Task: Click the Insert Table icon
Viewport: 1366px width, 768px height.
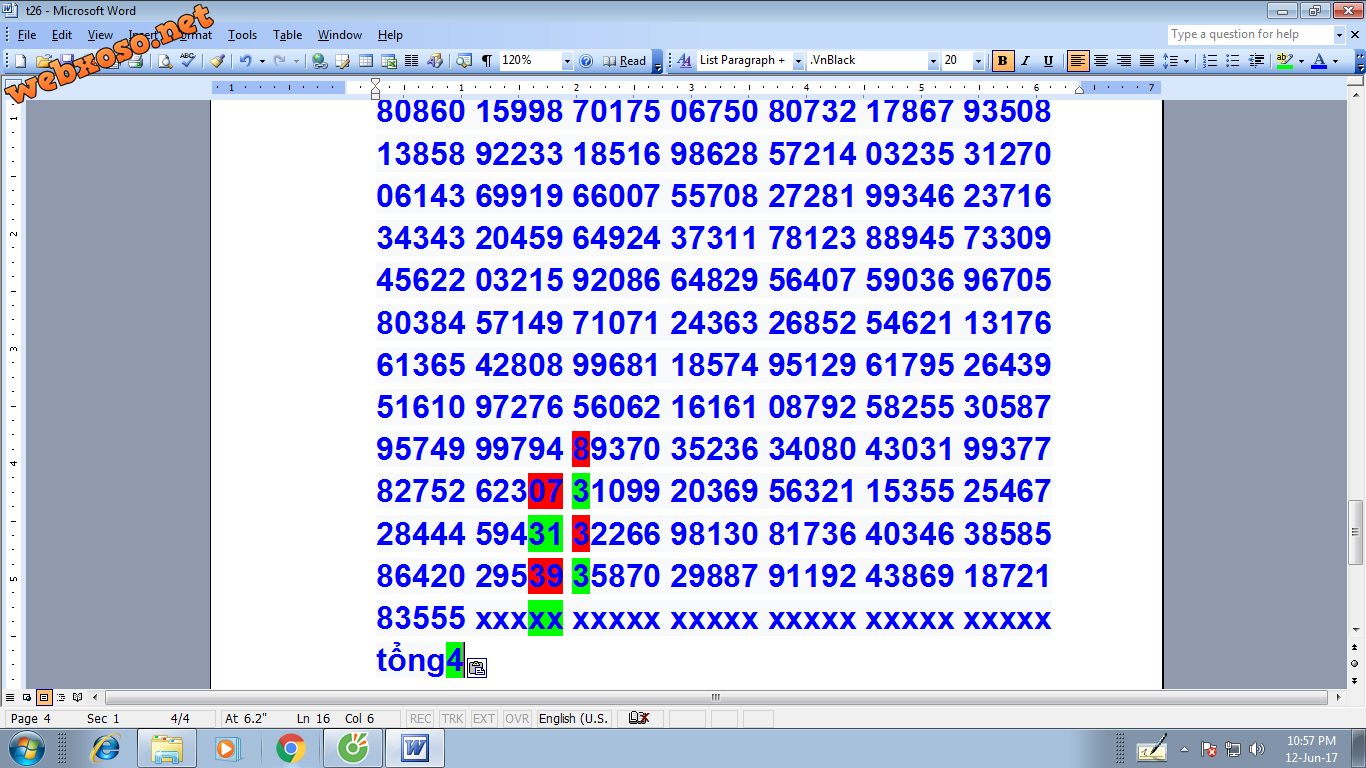Action: (x=366, y=61)
